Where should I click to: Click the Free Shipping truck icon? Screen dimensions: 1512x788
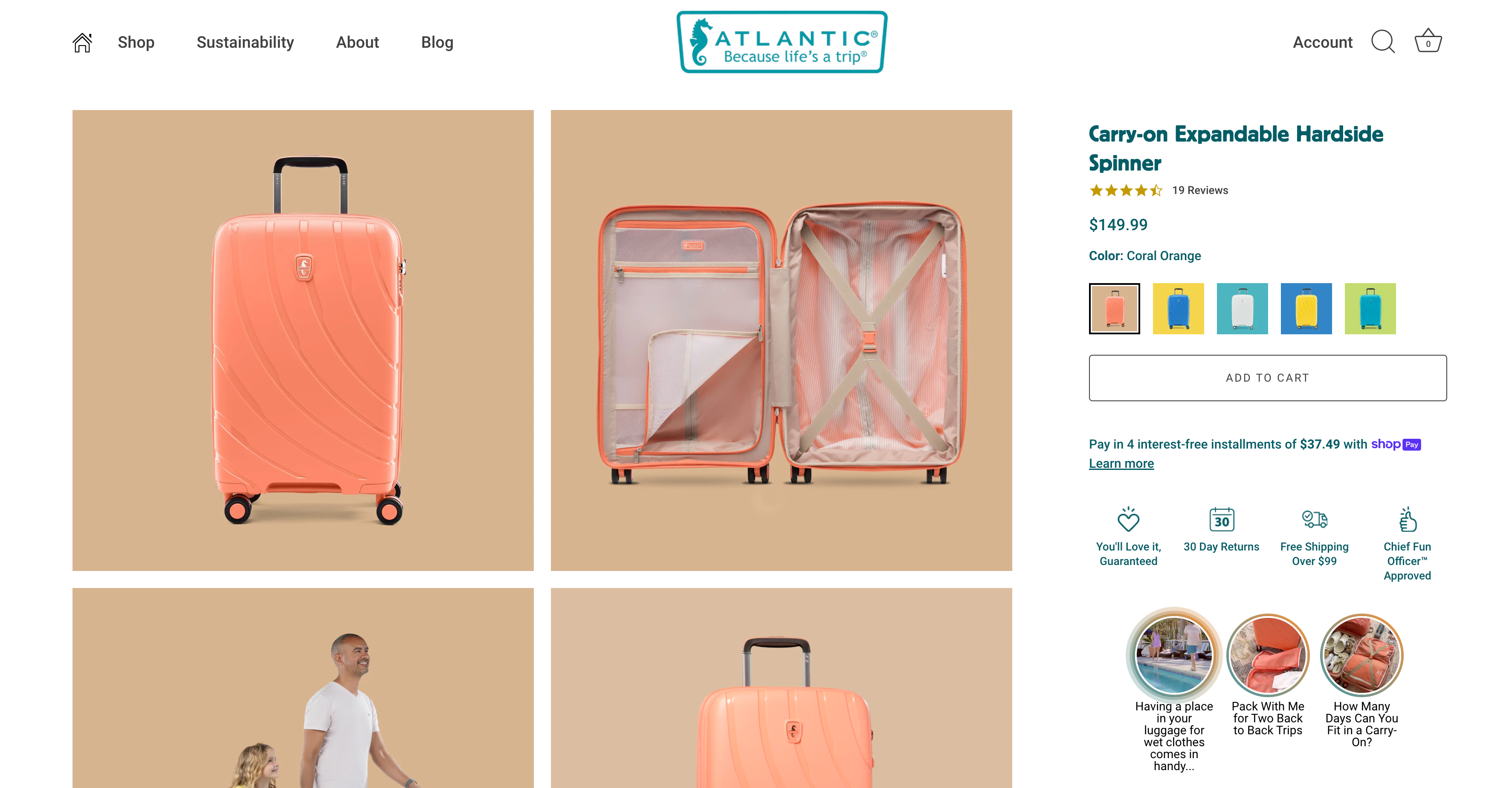tap(1315, 519)
